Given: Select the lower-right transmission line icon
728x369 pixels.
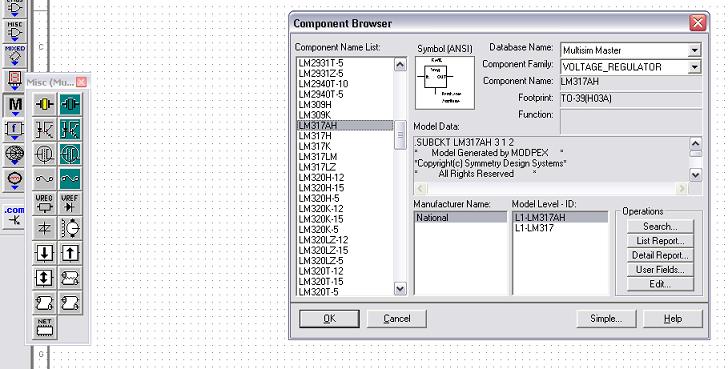Looking at the screenshot, I should tap(70, 303).
